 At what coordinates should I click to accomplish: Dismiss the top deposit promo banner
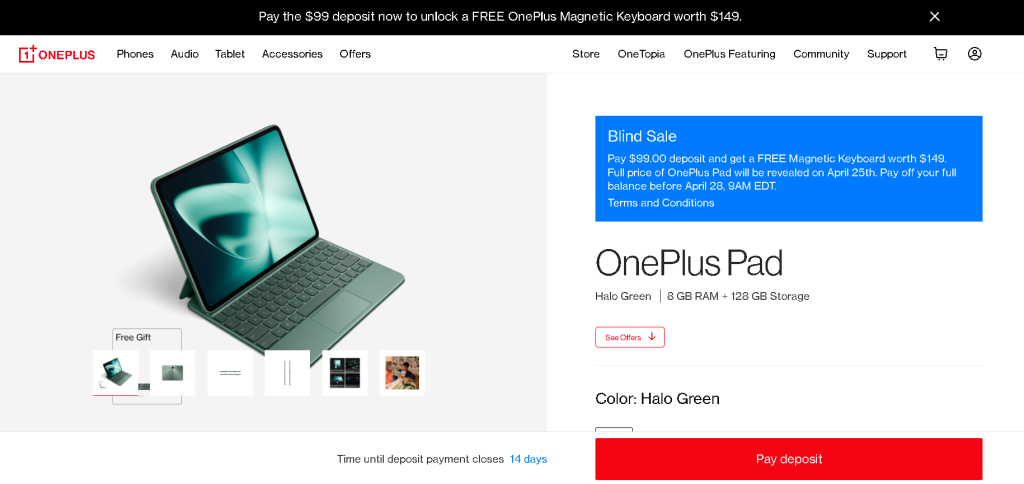point(935,17)
